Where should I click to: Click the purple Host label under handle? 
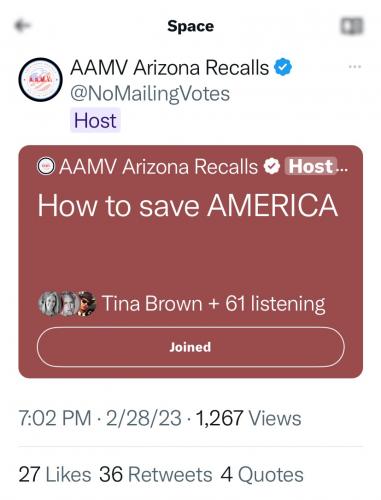(x=95, y=120)
